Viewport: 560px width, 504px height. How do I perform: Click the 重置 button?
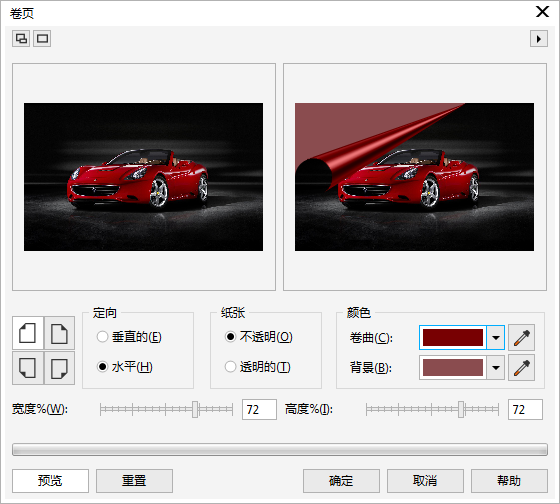(134, 481)
